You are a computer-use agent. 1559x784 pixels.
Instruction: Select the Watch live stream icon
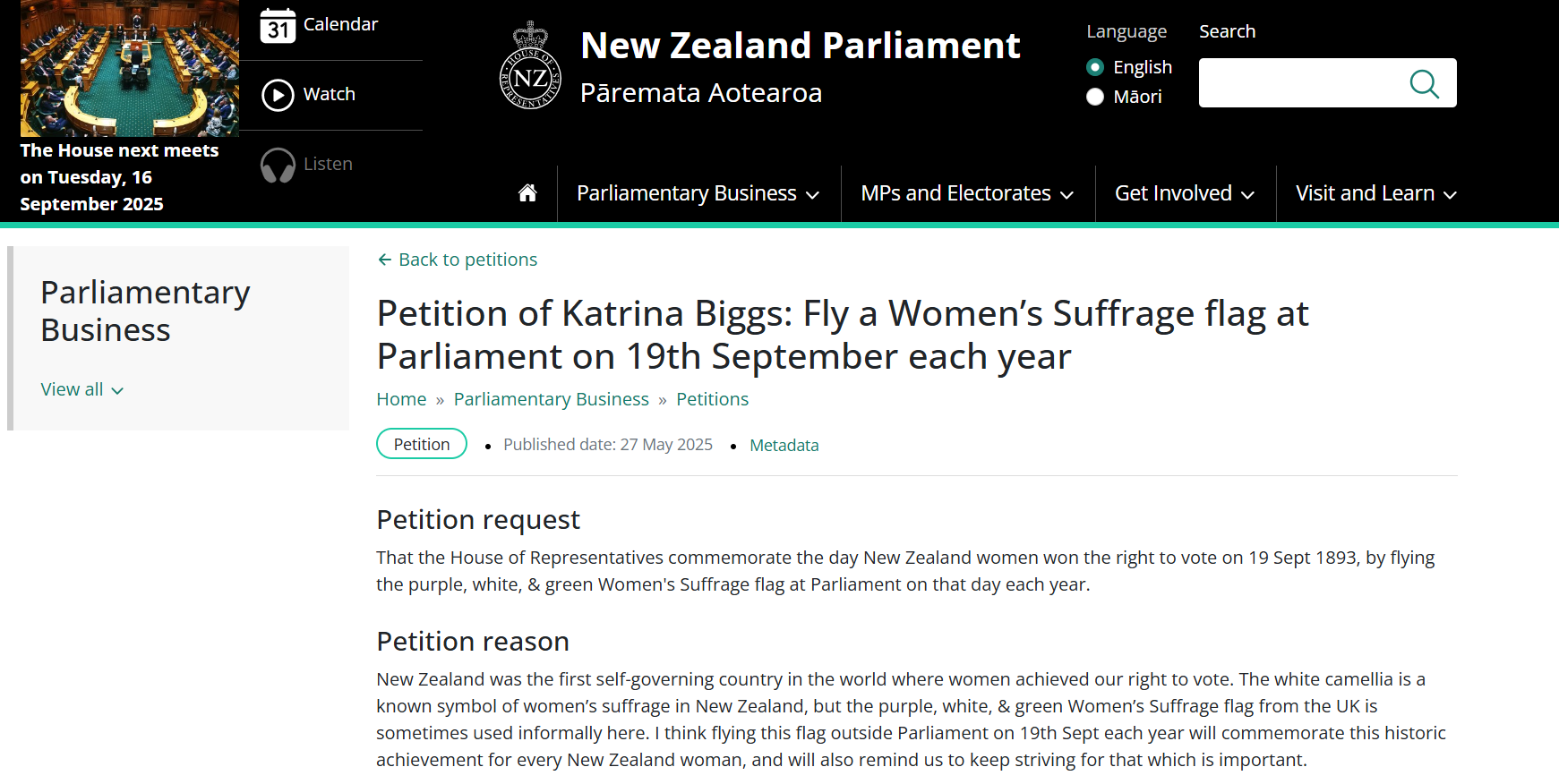coord(278,95)
